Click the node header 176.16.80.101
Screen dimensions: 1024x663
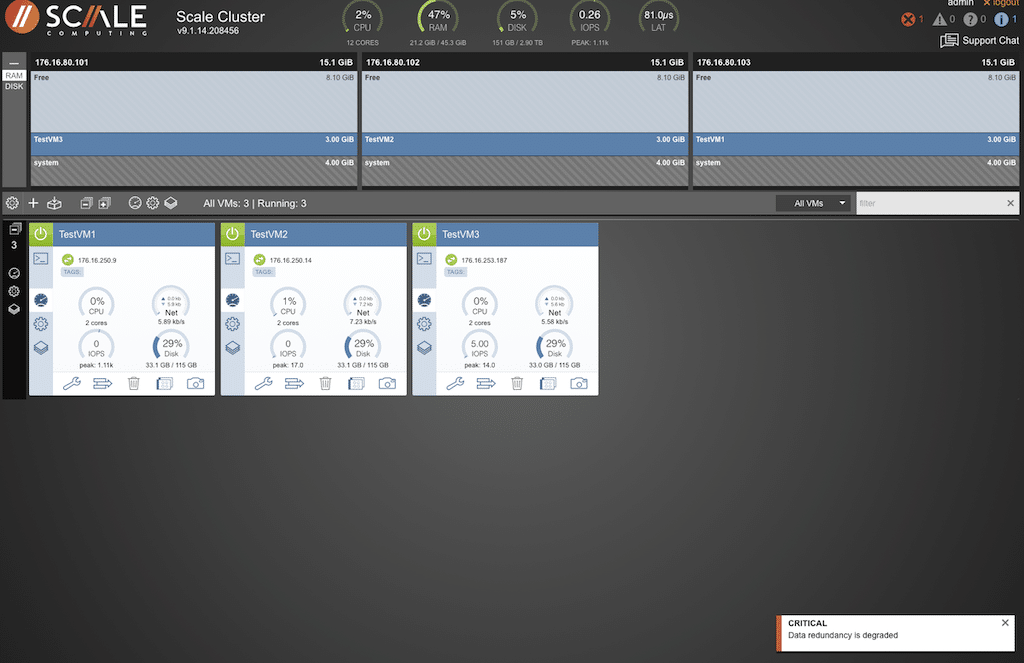(x=194, y=62)
